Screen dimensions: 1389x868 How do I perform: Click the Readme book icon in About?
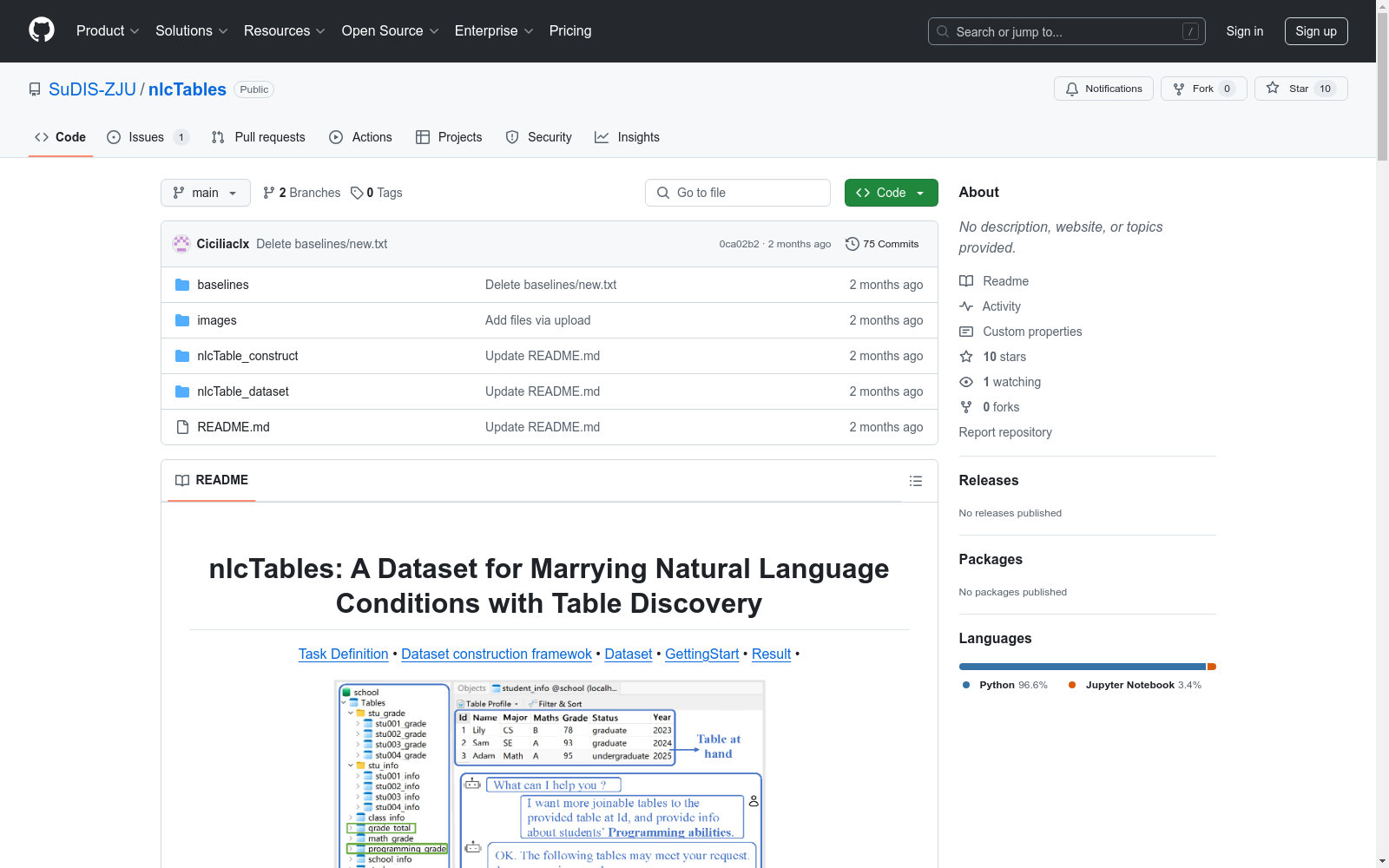click(966, 281)
